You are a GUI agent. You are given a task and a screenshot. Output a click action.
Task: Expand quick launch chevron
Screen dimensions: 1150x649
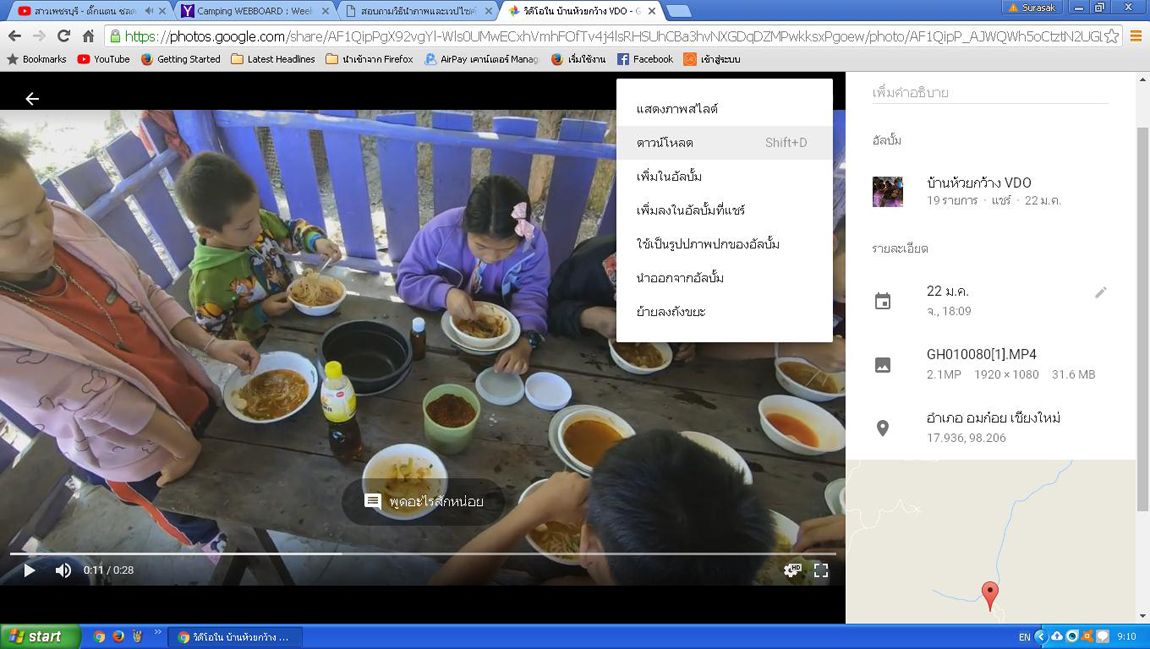157,632
